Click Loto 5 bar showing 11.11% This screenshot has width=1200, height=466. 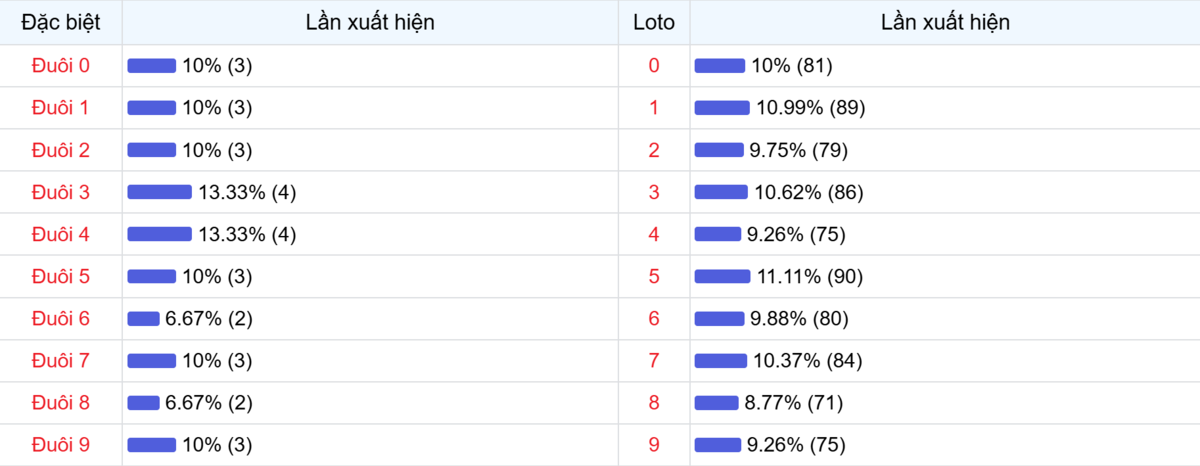click(x=722, y=276)
